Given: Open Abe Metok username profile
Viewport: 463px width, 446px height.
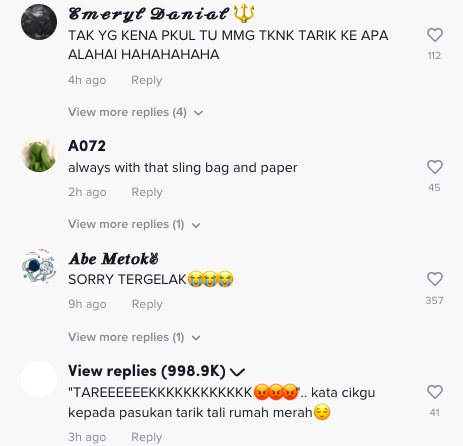Looking at the screenshot, I should pos(113,259).
